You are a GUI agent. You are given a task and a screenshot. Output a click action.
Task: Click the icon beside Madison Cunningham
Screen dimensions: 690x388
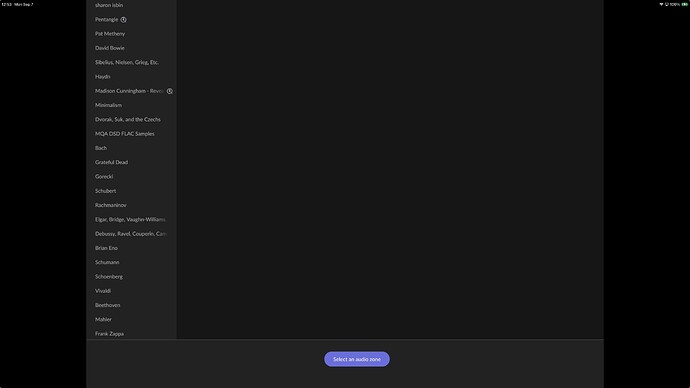[169, 91]
